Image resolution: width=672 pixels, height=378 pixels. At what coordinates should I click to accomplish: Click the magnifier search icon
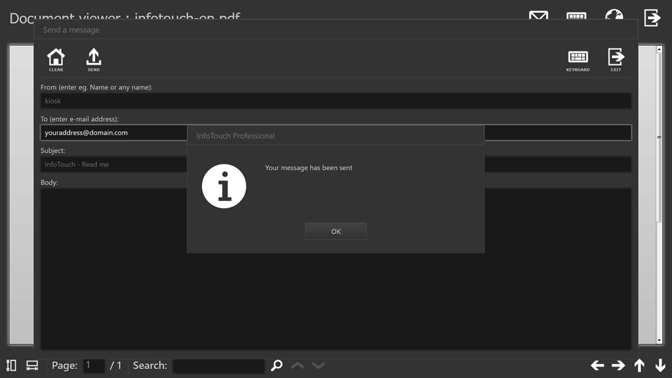[x=277, y=366]
